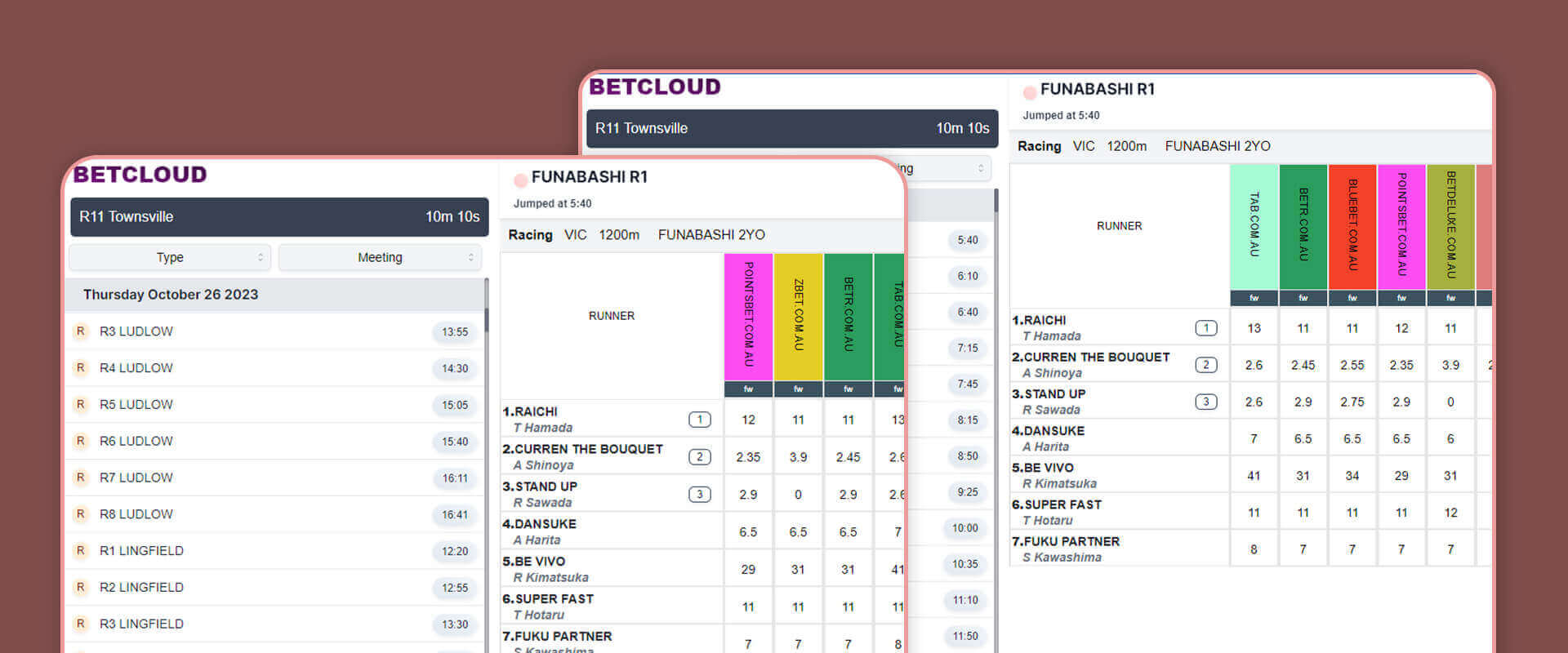Open the R11 Townsville banner in front window
The height and width of the screenshot is (653, 1568).
click(279, 217)
